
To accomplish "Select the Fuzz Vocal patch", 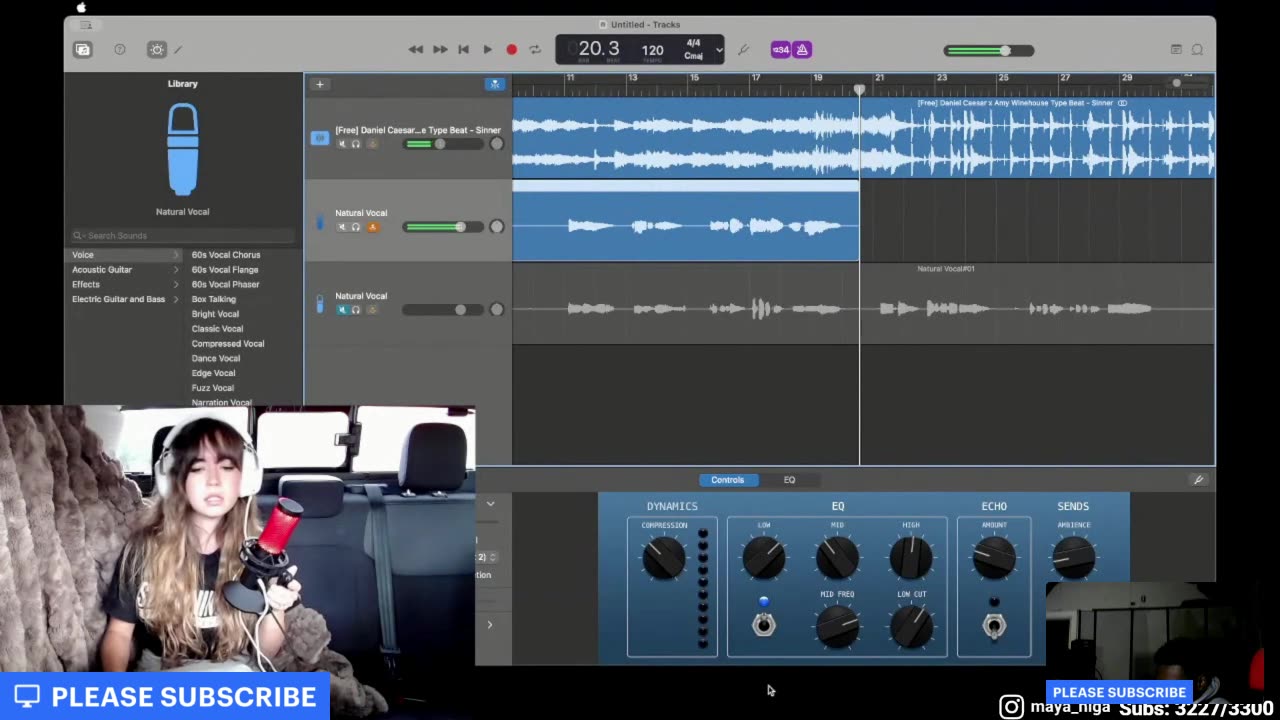I will [213, 388].
